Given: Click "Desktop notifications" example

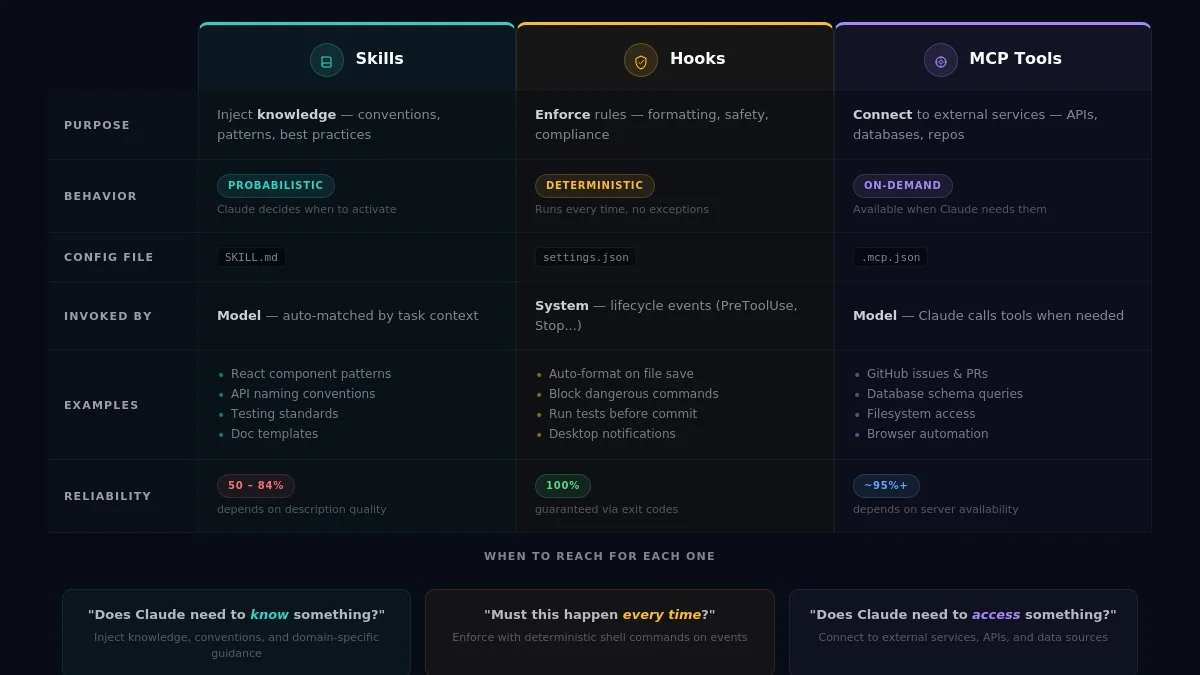Looking at the screenshot, I should point(612,434).
